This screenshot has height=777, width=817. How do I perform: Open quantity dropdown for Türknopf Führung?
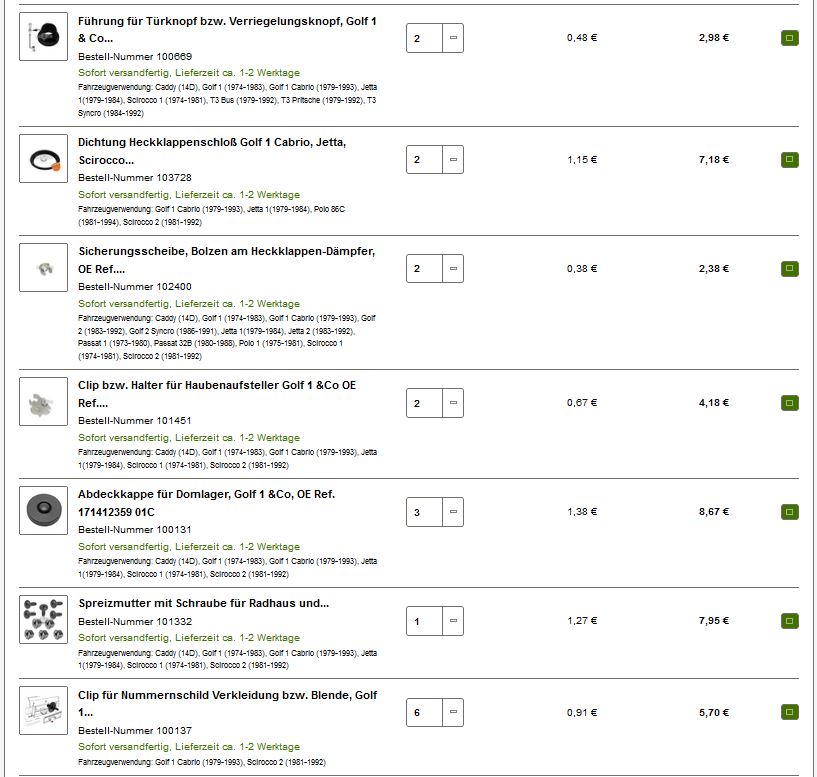453,38
